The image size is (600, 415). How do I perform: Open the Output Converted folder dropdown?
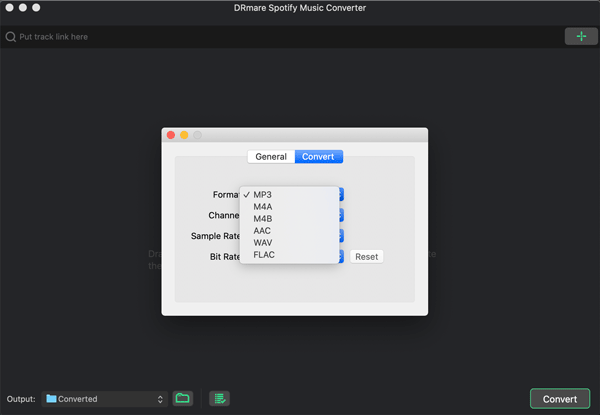coord(104,399)
